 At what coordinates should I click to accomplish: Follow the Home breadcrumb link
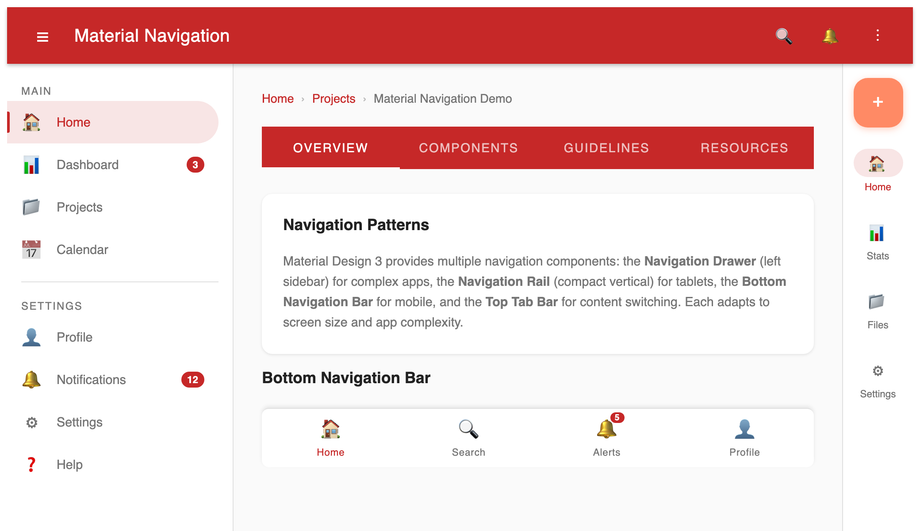coord(278,99)
